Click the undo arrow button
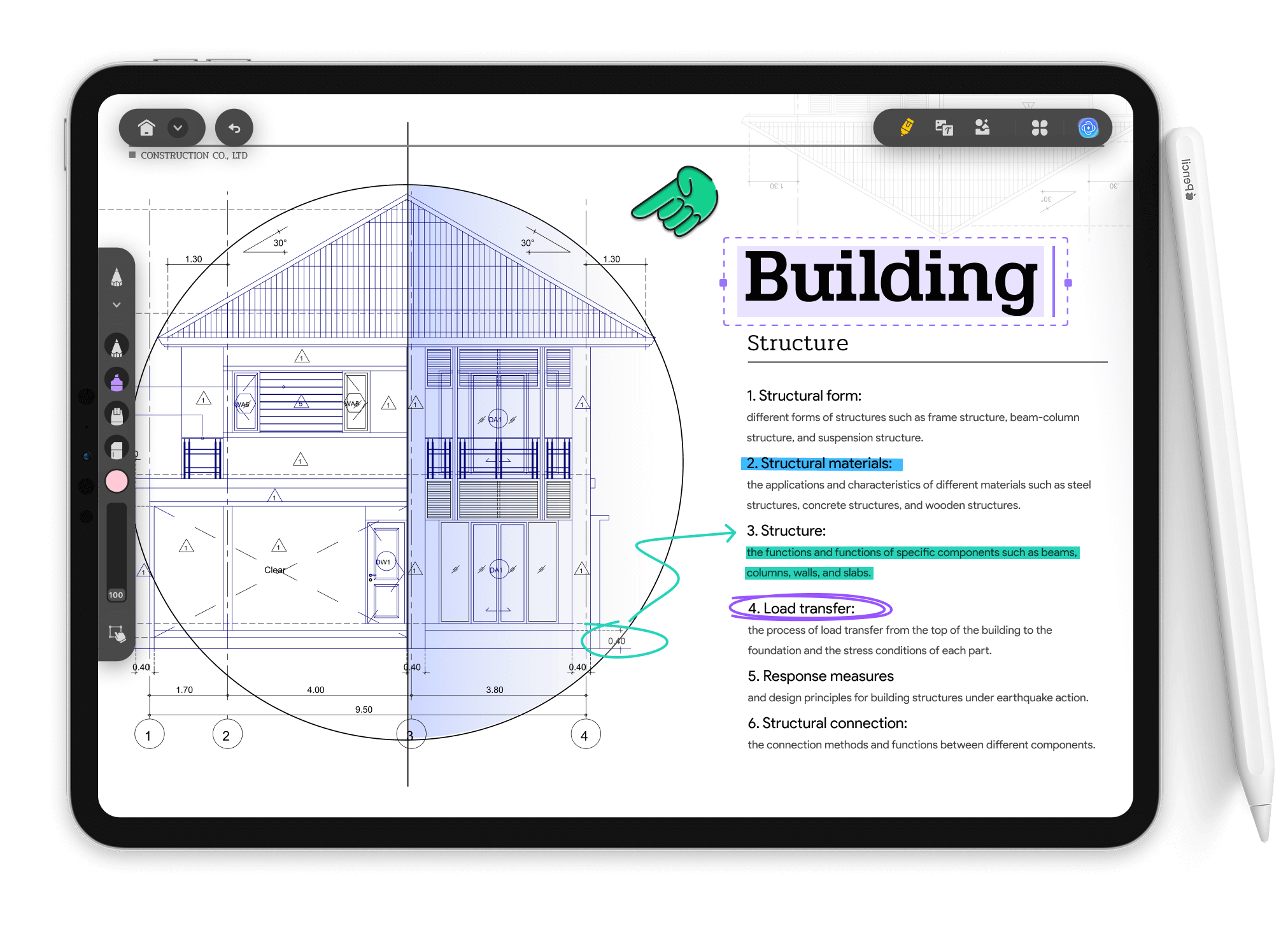1288x935 pixels. click(x=234, y=128)
